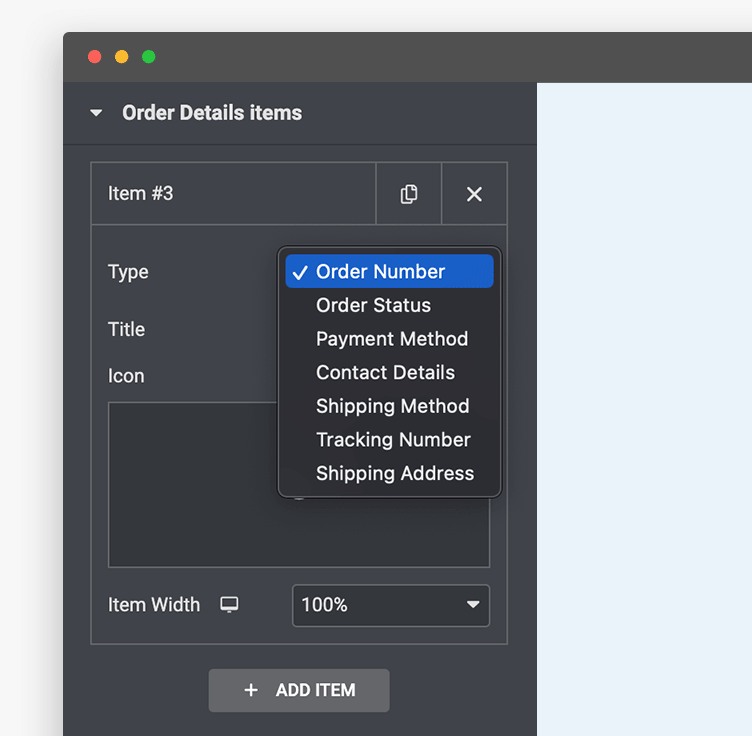752x736 pixels.
Task: Pick Payment Method as the item type
Action: 391,339
